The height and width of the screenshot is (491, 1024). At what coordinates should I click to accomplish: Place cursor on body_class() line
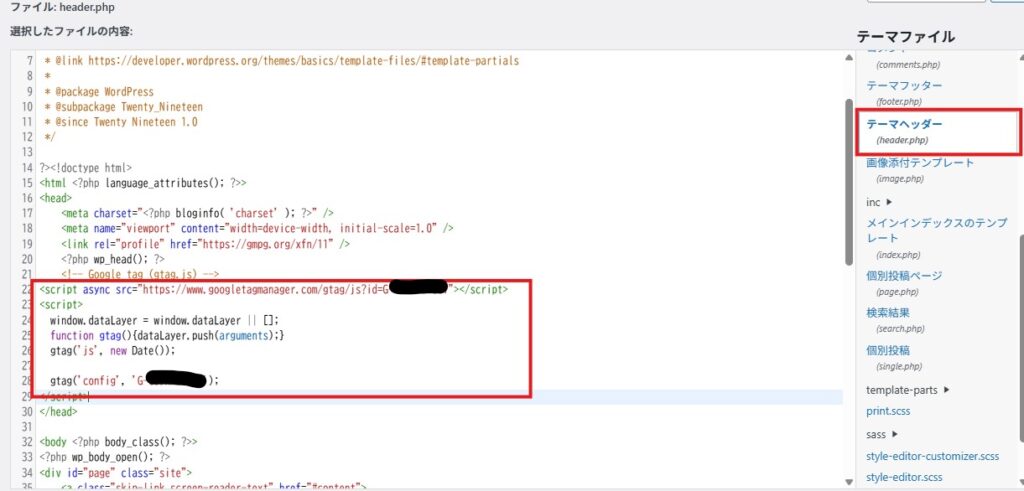click(x=118, y=441)
